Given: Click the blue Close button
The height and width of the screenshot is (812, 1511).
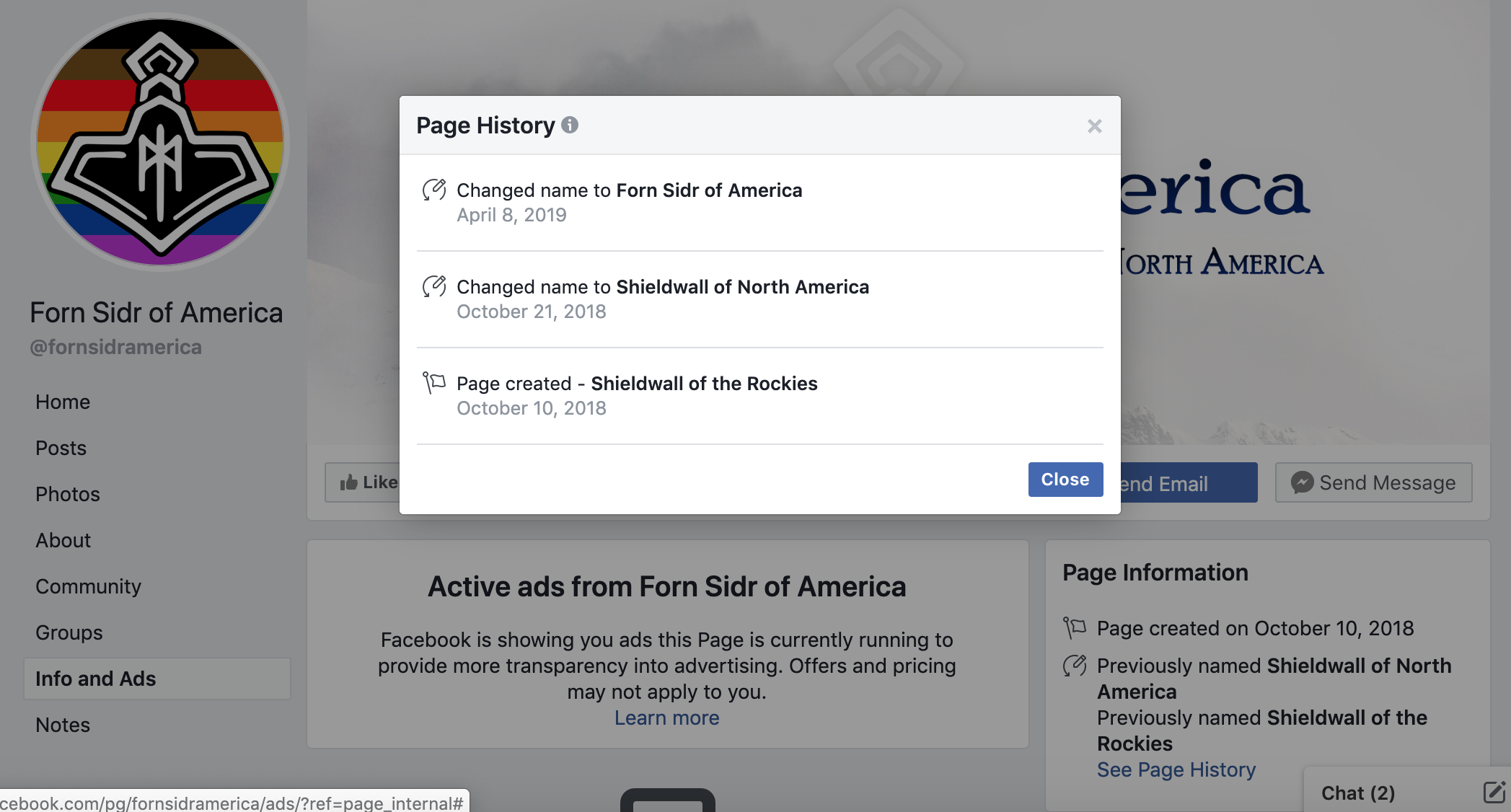Looking at the screenshot, I should pyautogui.click(x=1065, y=480).
